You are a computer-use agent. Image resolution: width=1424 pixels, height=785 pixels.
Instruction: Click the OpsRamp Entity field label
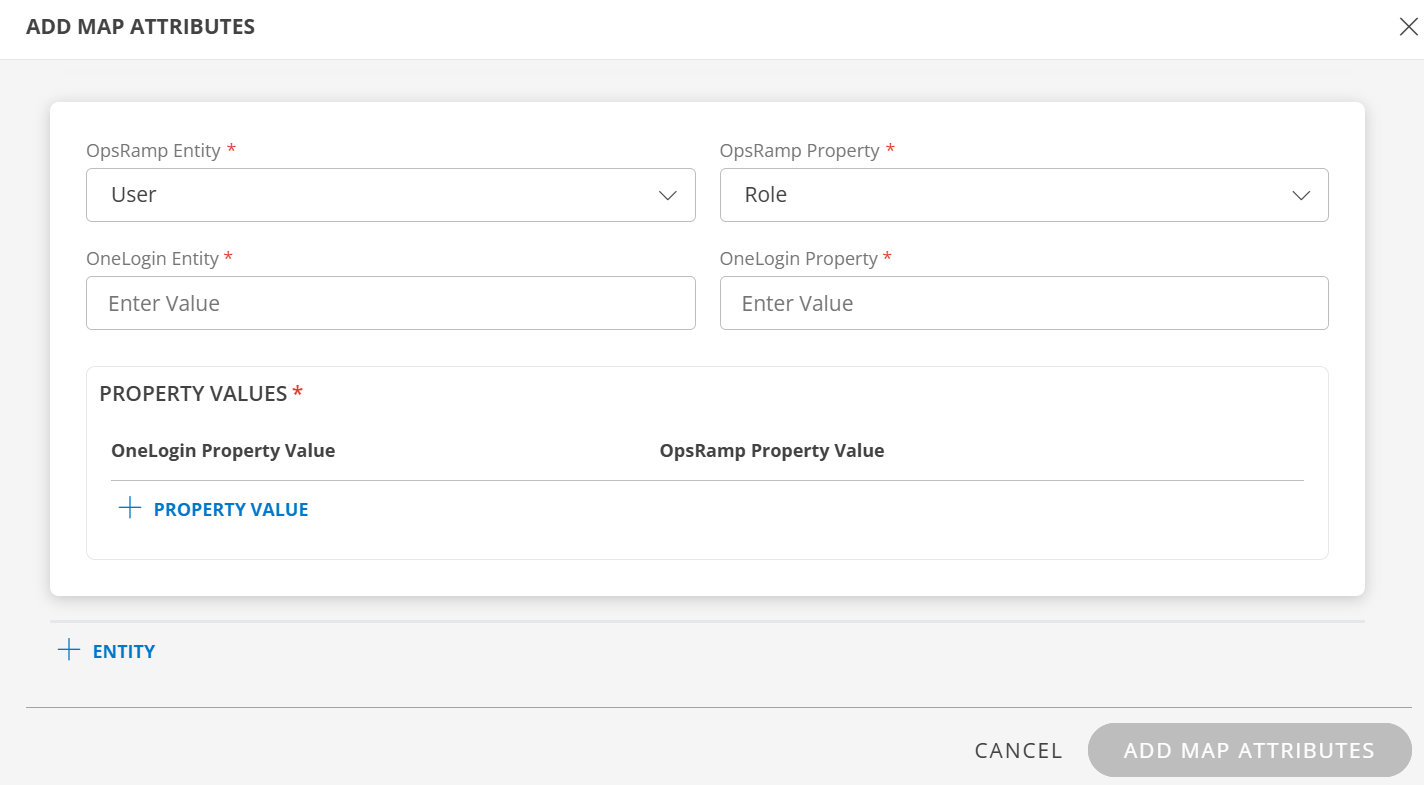pos(153,151)
